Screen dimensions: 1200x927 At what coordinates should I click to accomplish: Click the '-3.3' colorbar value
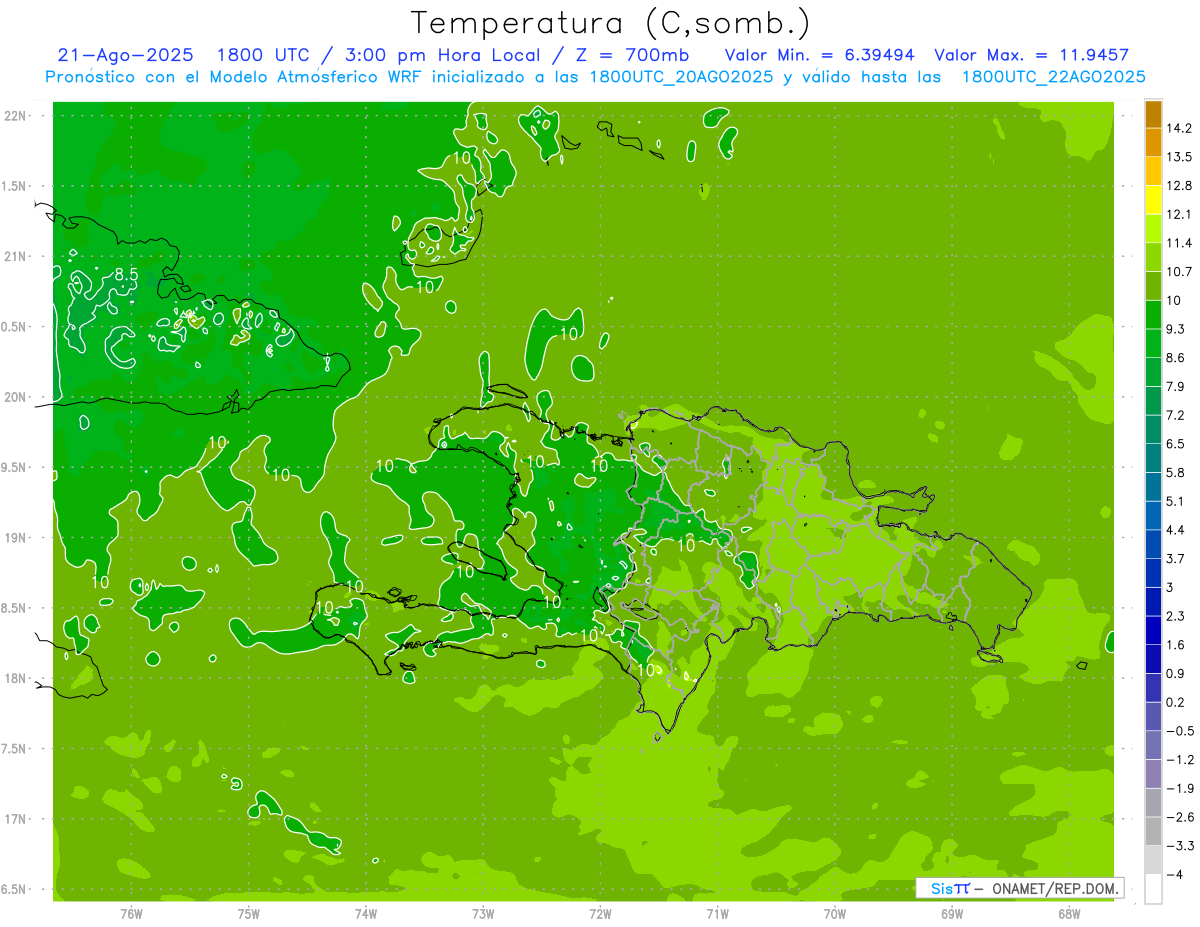coord(1179,845)
